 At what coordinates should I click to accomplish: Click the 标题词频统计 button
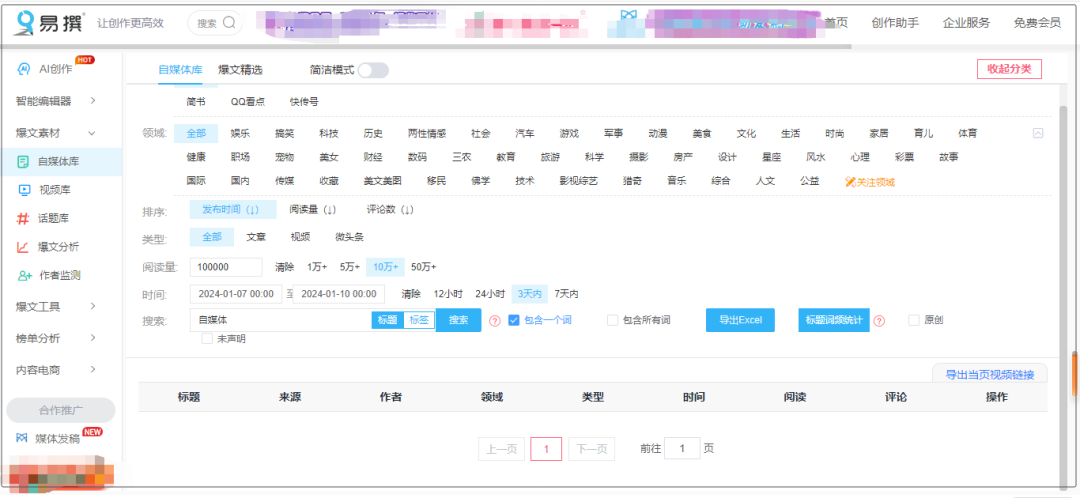click(x=834, y=320)
